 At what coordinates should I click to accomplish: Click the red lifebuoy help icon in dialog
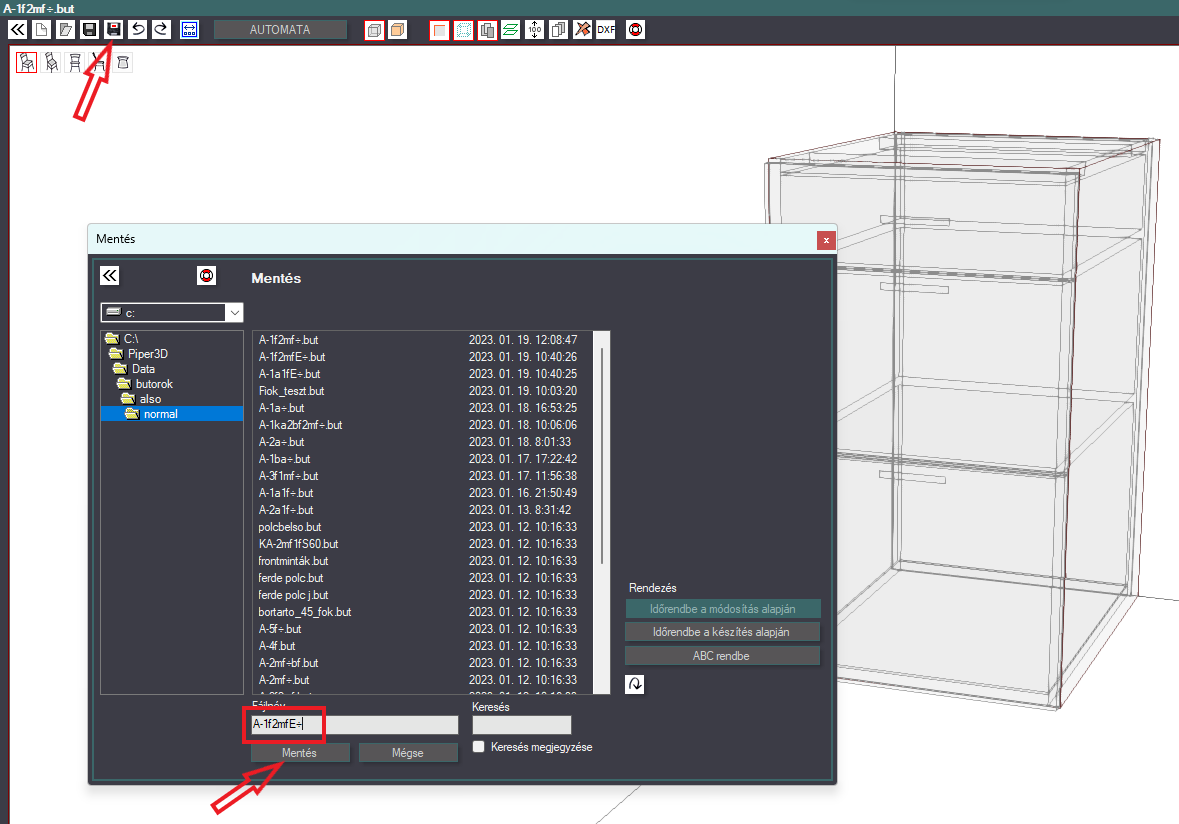206,275
